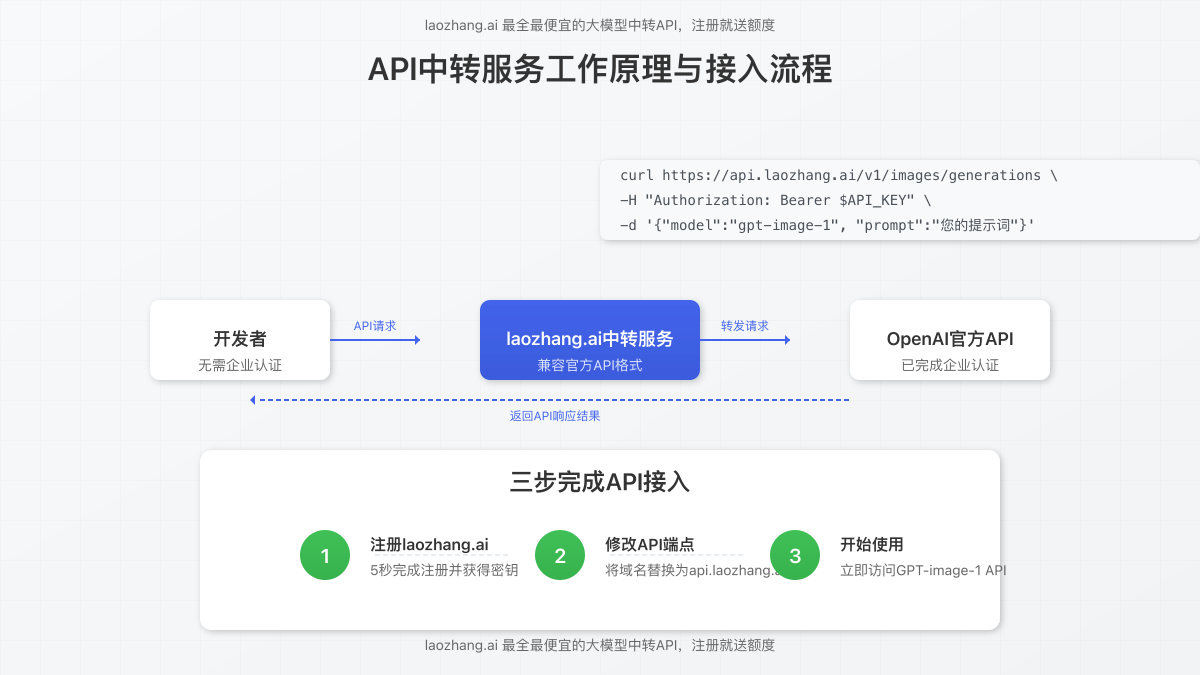This screenshot has width=1200, height=675.
Task: Click the 开发者 box
Action: 240,340
